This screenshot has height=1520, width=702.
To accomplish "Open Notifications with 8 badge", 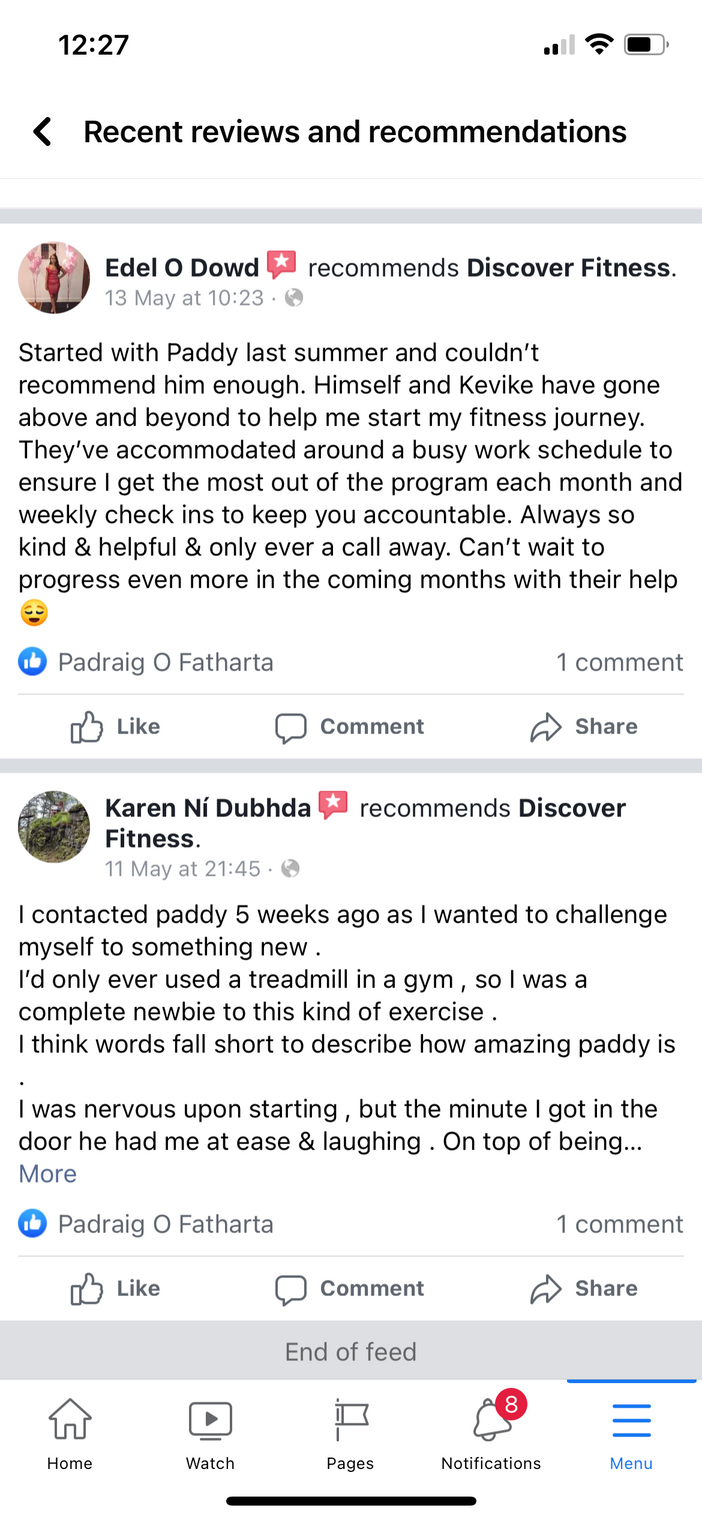I will pyautogui.click(x=491, y=1434).
